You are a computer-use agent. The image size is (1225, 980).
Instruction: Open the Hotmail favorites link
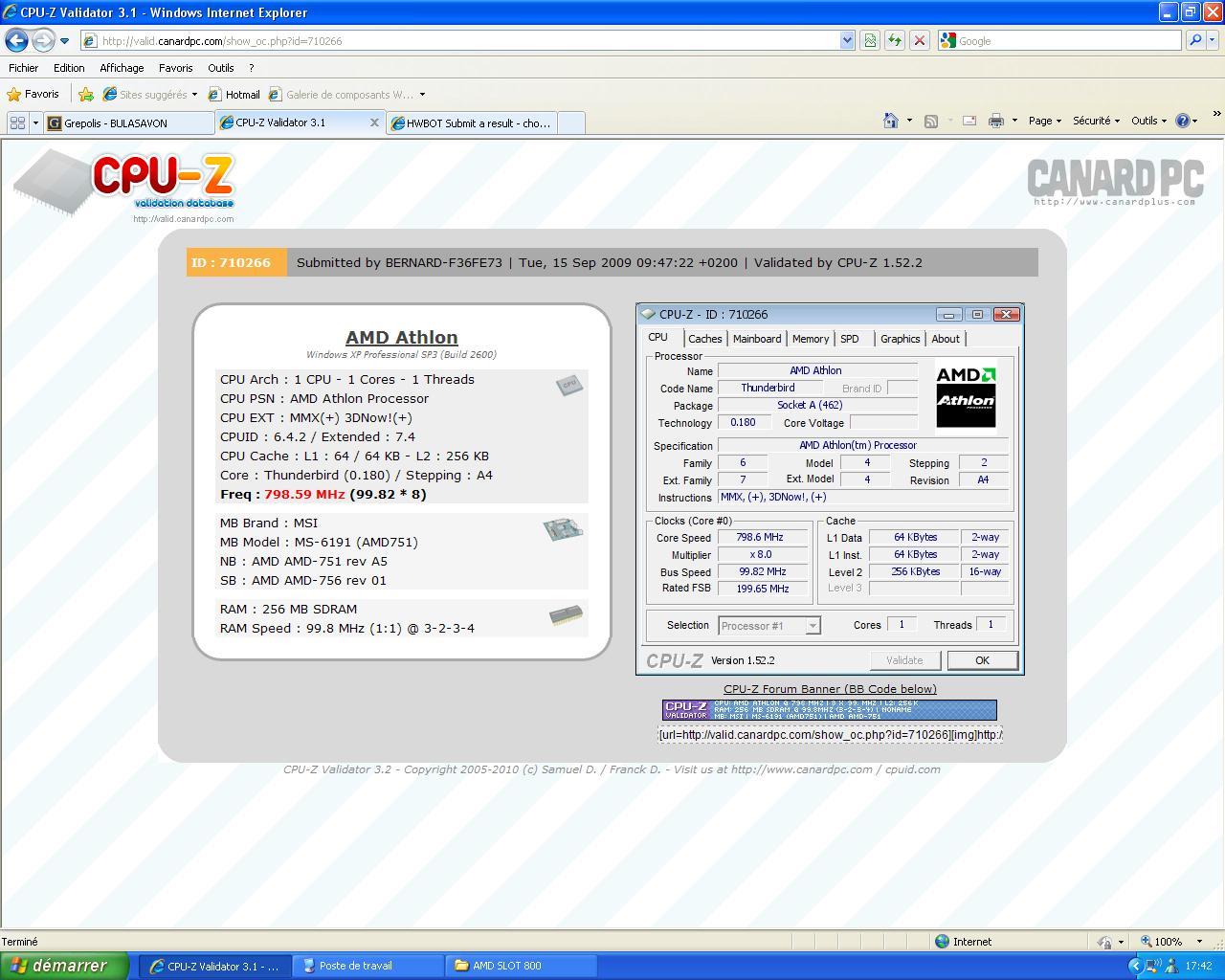(x=234, y=95)
